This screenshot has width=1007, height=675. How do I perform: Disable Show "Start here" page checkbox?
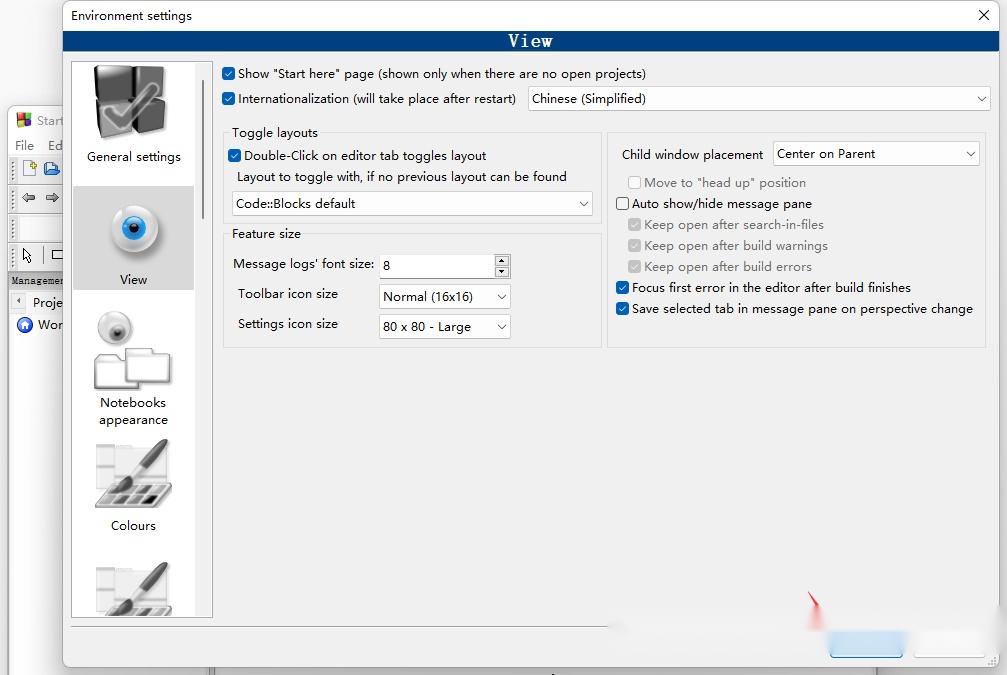[229, 74]
